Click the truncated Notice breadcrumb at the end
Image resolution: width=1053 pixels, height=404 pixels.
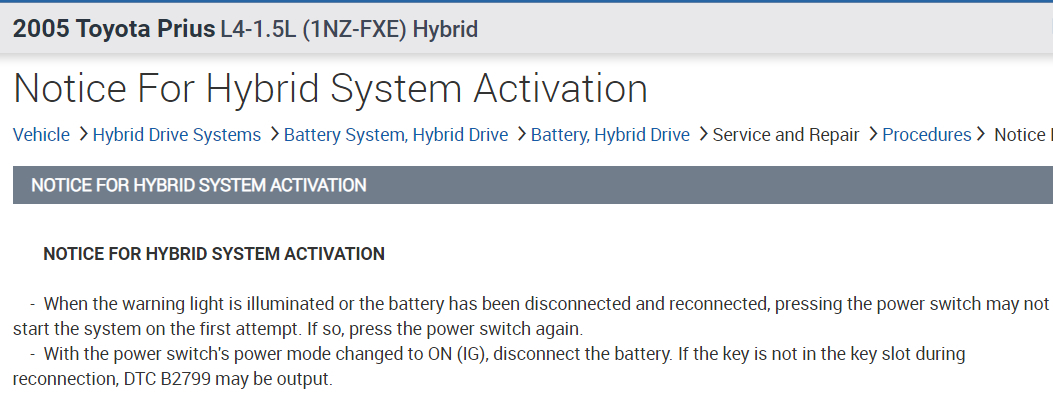tap(1022, 135)
